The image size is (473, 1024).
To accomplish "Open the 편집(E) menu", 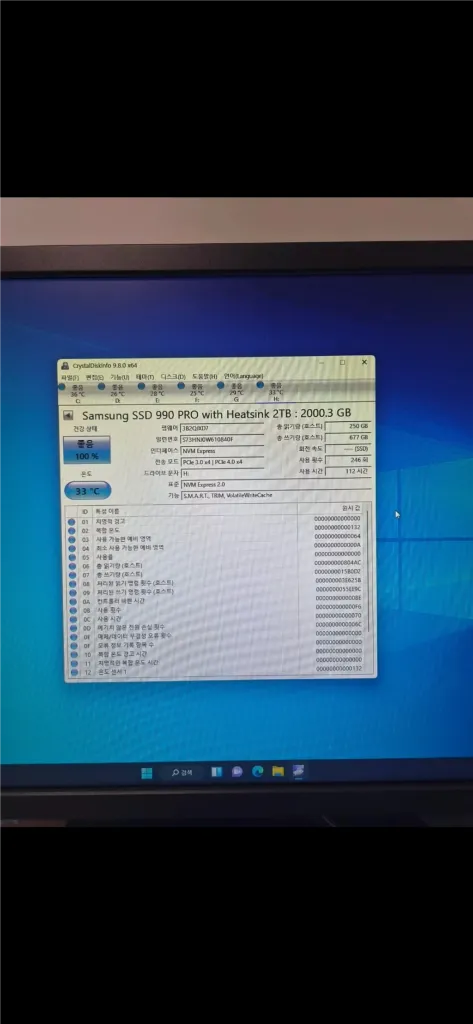I will tap(95, 377).
